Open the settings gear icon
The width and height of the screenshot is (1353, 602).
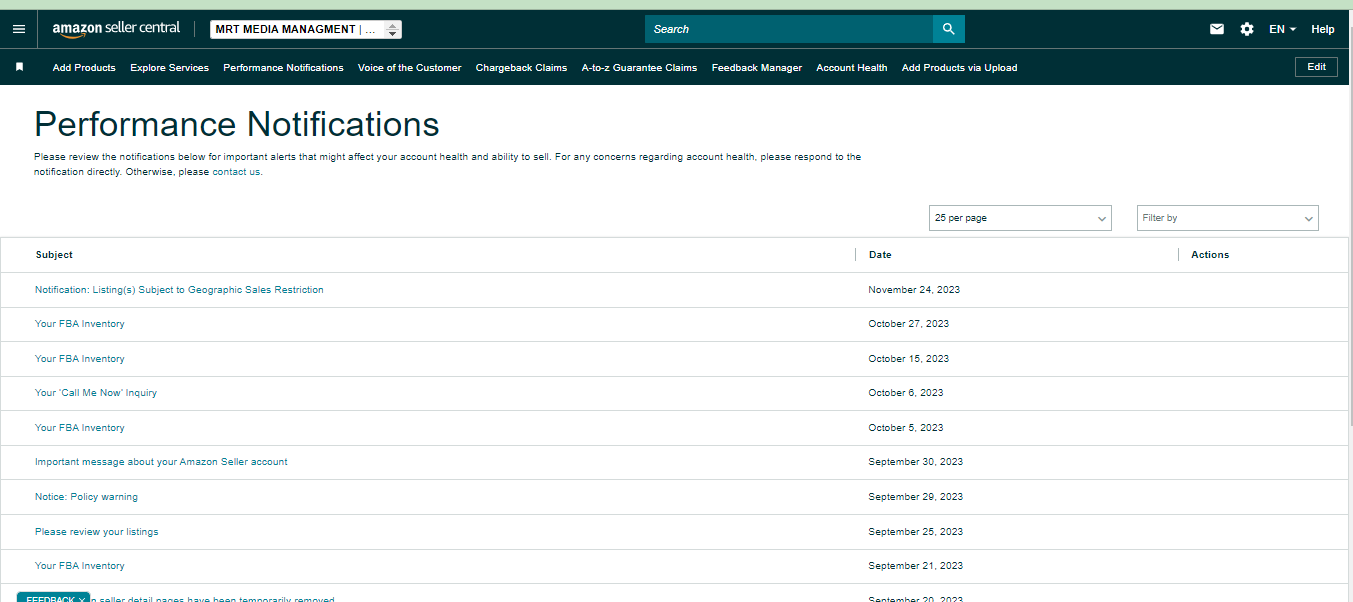coord(1247,29)
